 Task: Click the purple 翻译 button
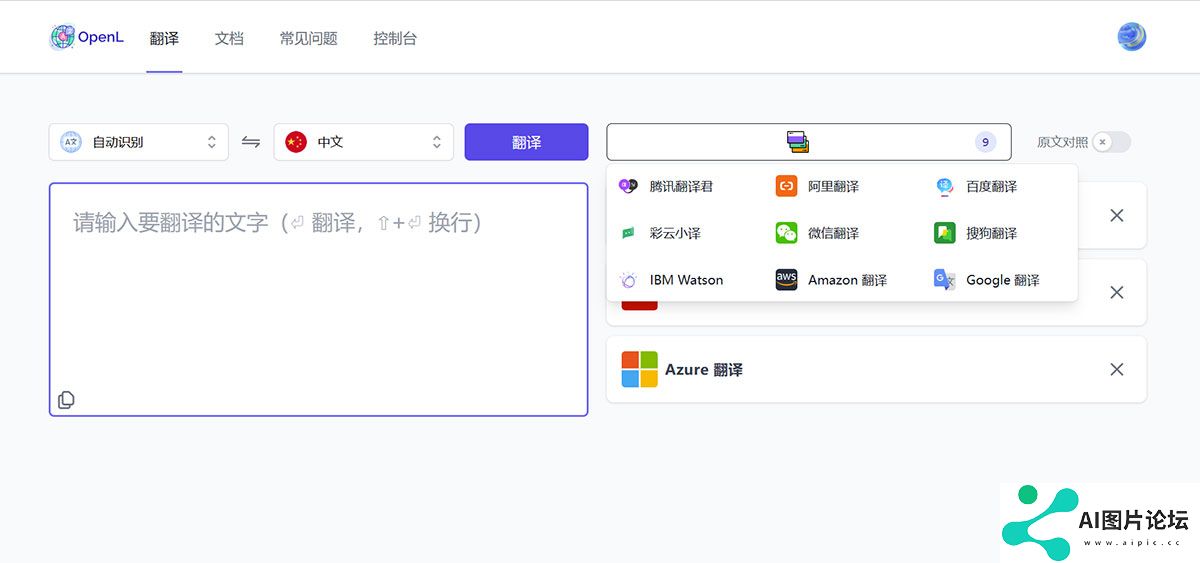tap(527, 142)
